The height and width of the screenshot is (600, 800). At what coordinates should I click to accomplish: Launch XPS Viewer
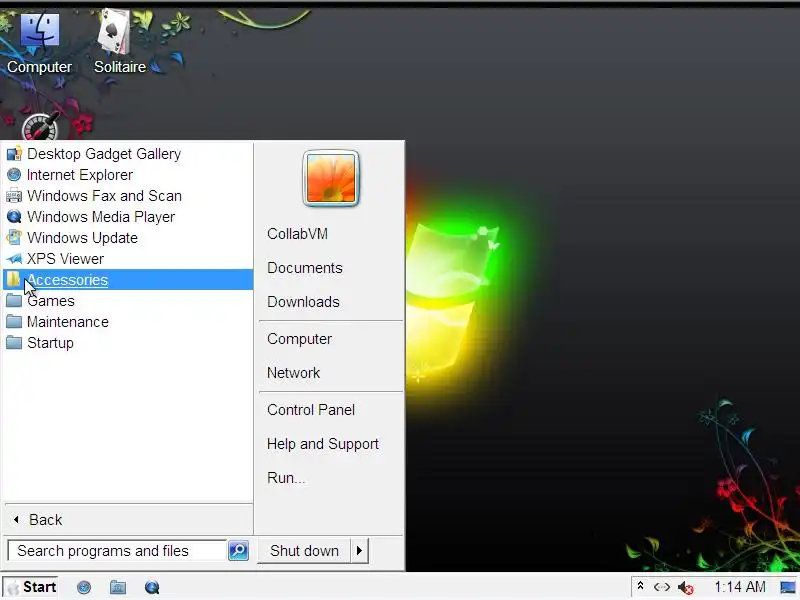(x=128, y=259)
